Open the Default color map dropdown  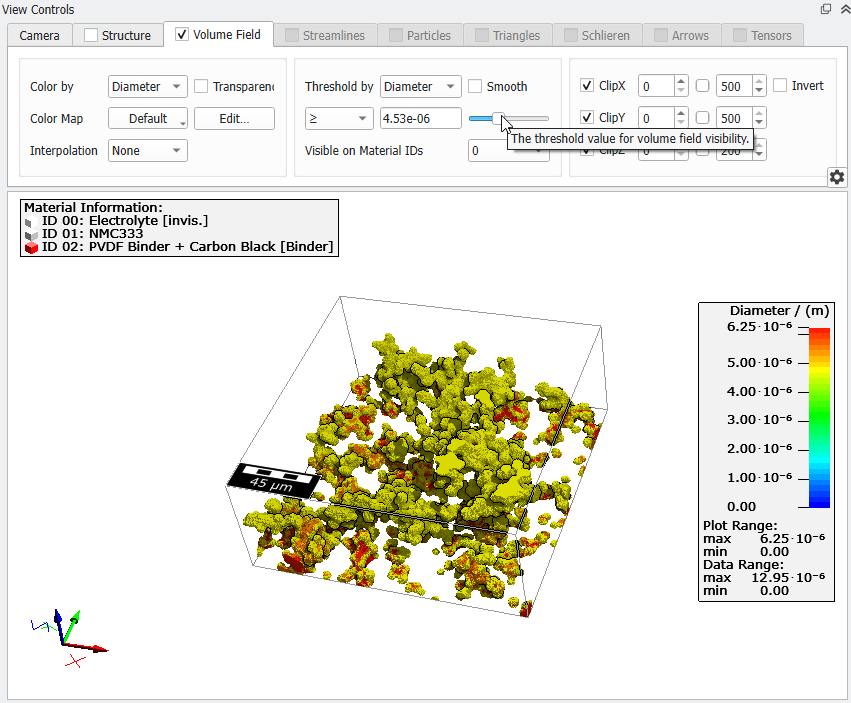tap(148, 118)
